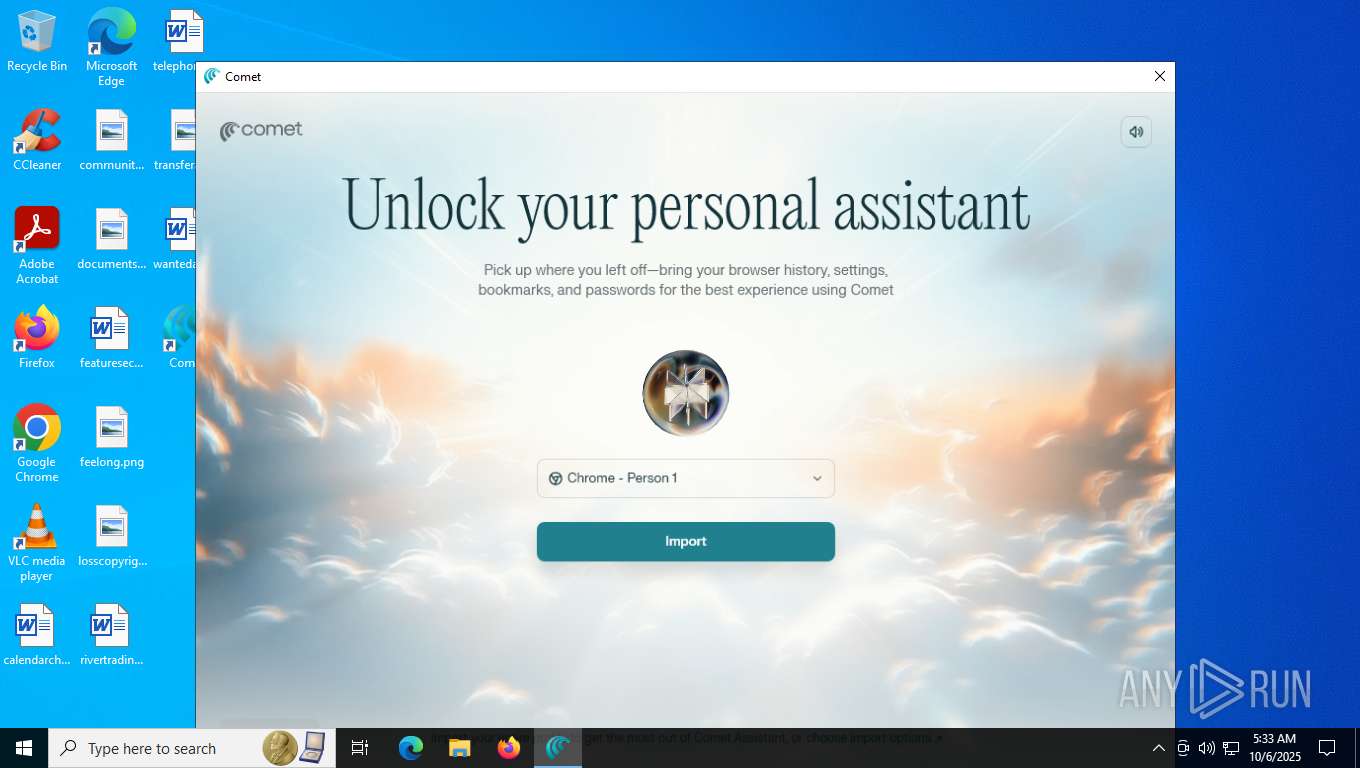Image resolution: width=1360 pixels, height=768 pixels.
Task: Open File Explorer from the taskbar
Action: (x=459, y=748)
